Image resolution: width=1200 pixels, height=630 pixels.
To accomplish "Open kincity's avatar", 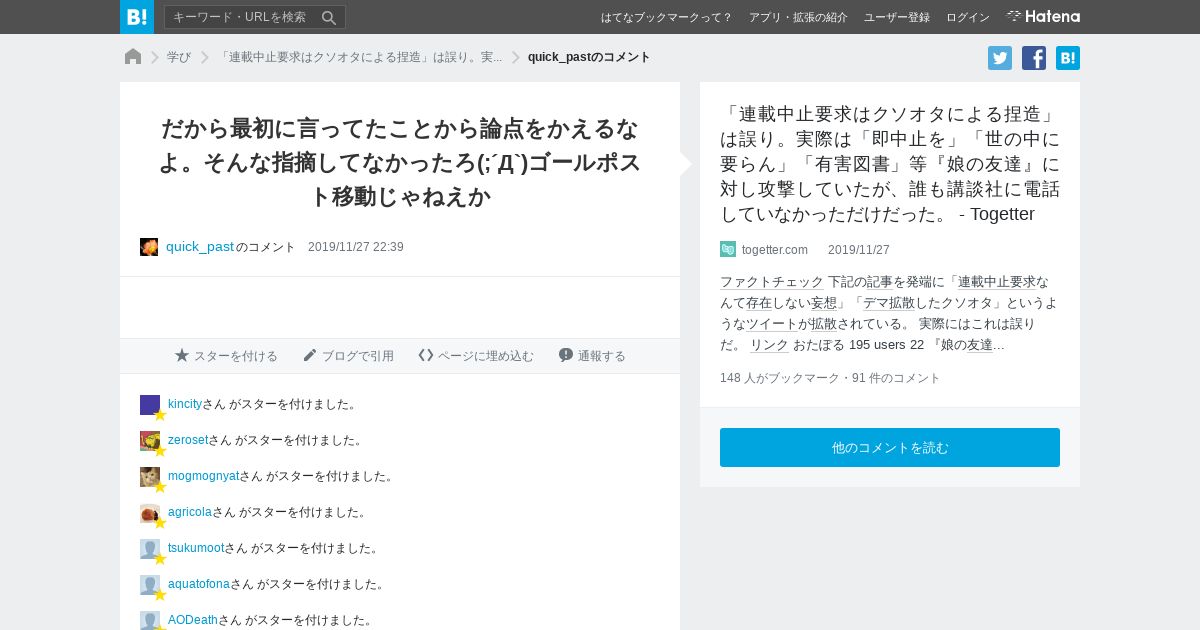I will point(150,405).
